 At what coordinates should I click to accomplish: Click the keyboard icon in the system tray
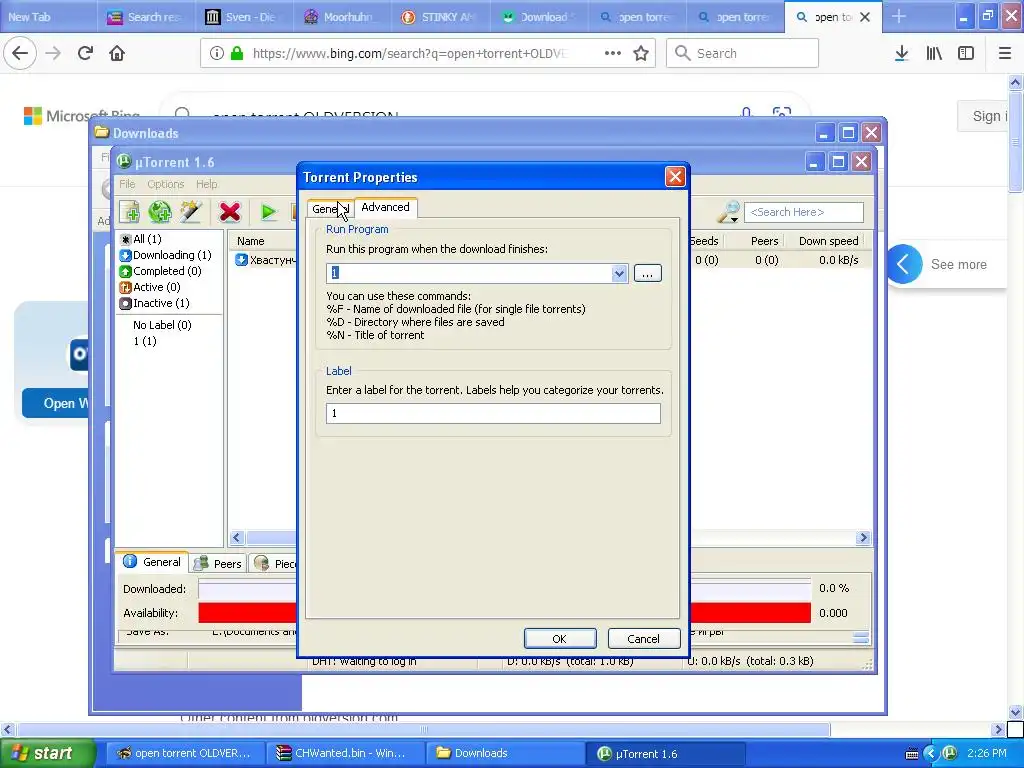click(912, 754)
